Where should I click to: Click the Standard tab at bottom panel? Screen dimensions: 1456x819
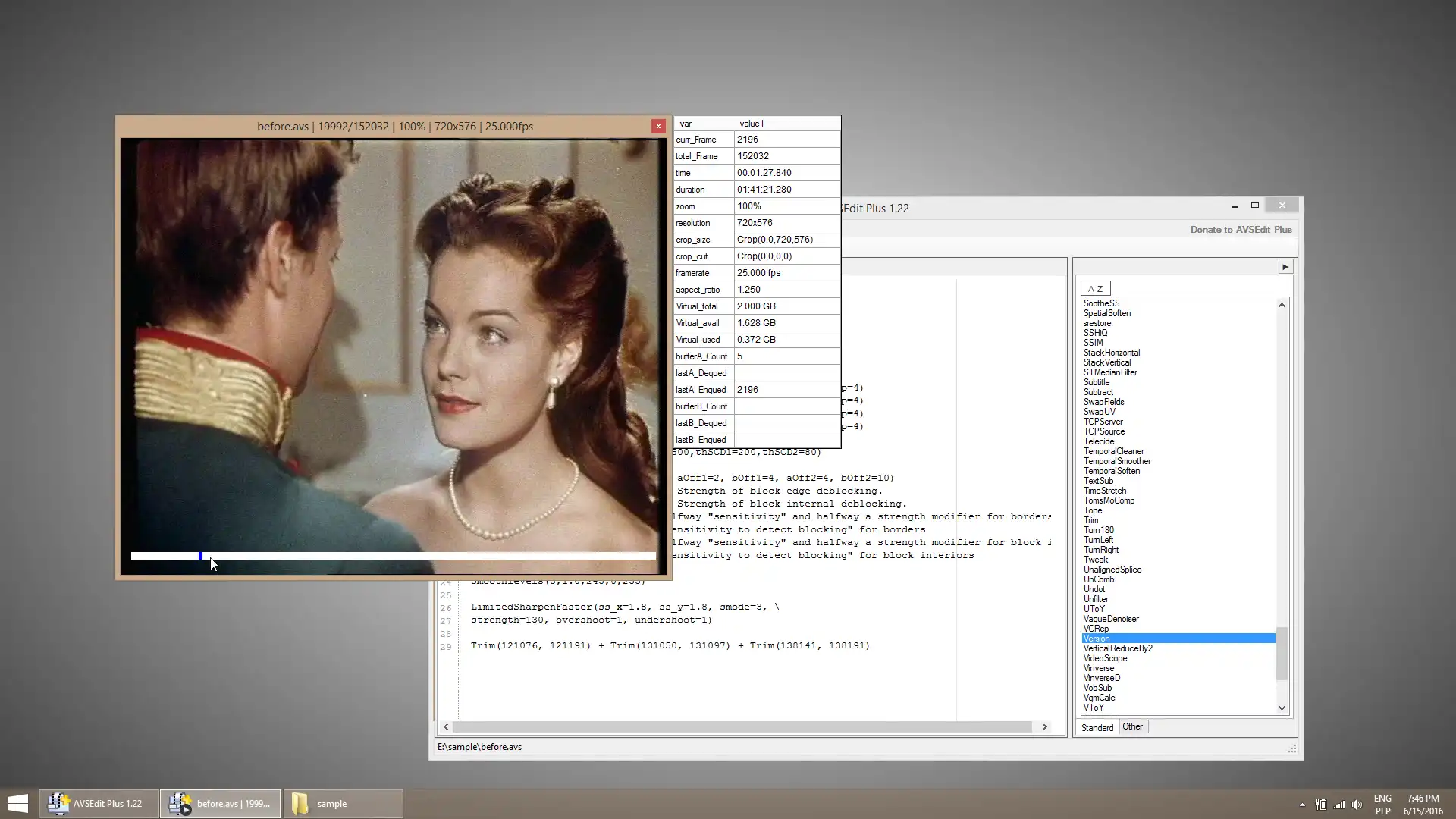(x=1097, y=727)
